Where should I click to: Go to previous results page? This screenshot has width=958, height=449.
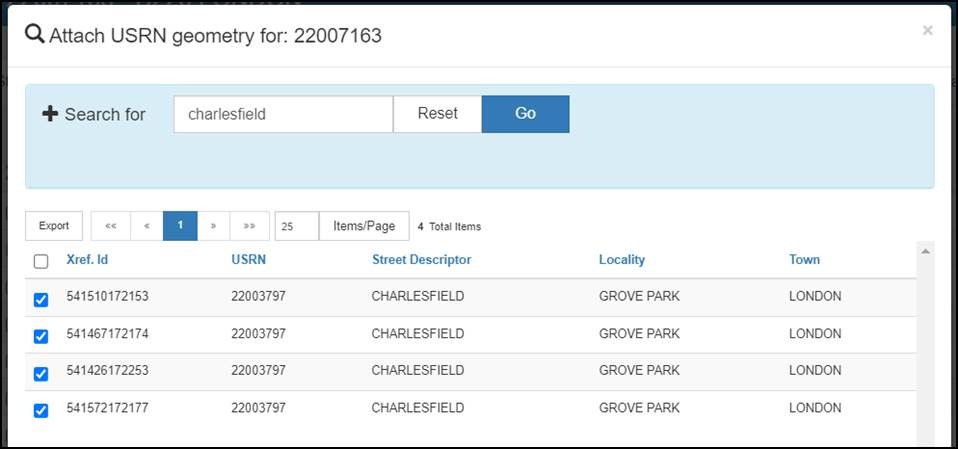pos(147,226)
